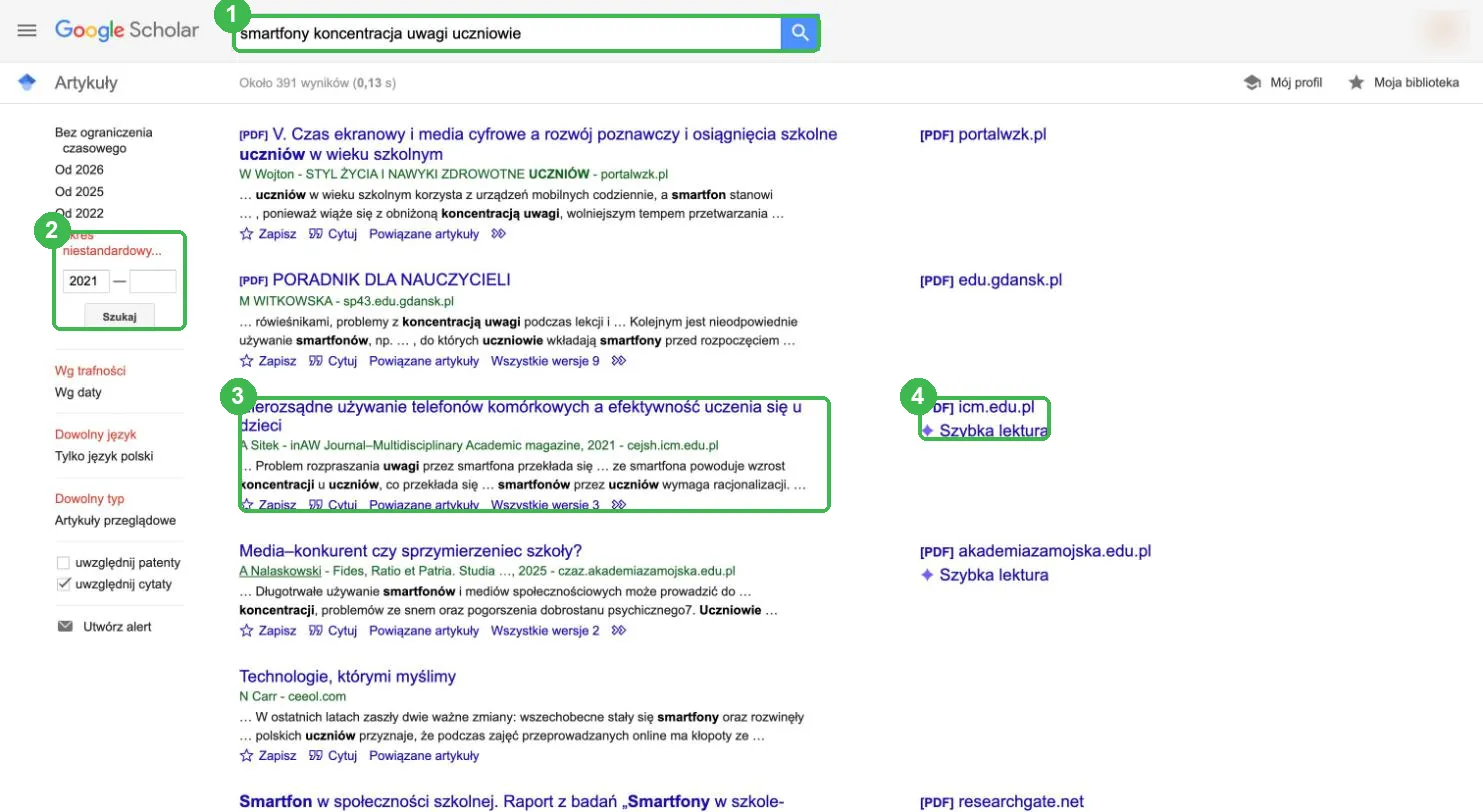Filter results Od 2025

coord(79,192)
